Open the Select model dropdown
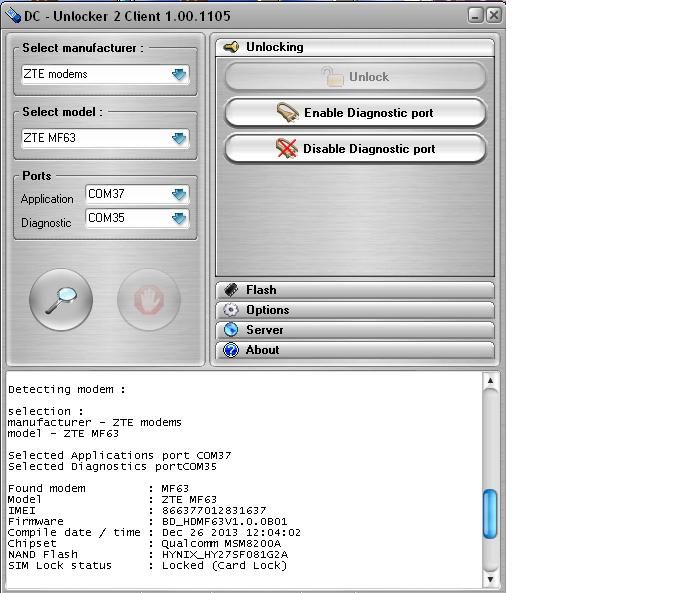 [179, 138]
